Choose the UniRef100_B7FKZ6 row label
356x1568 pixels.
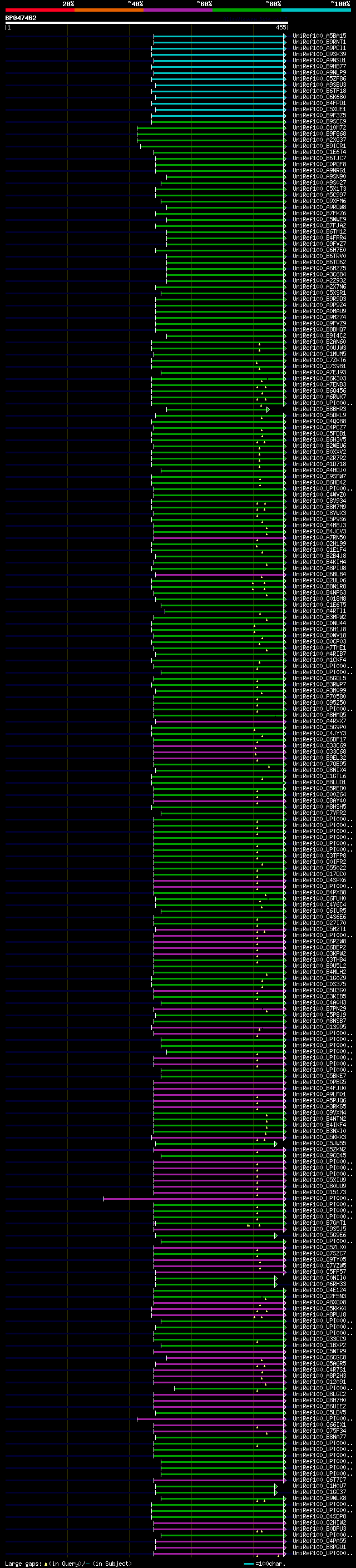click(319, 214)
